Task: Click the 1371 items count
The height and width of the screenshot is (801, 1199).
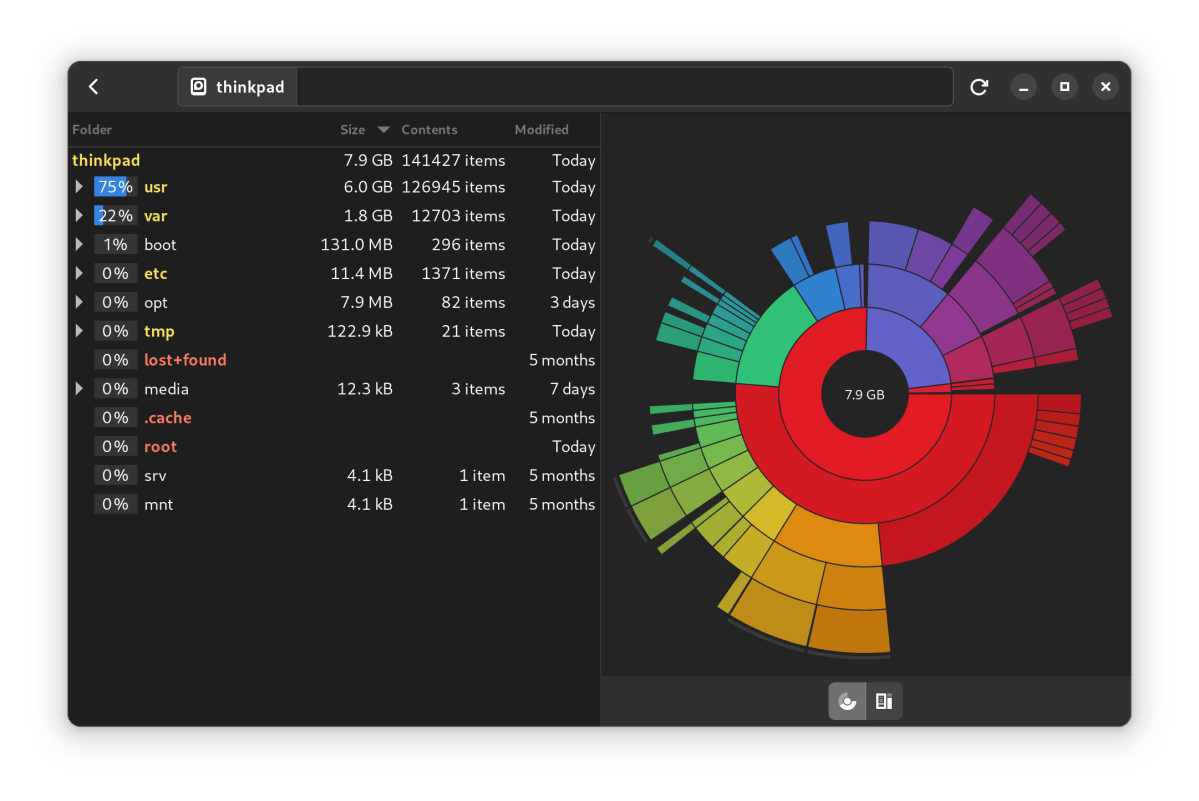Action: point(463,274)
